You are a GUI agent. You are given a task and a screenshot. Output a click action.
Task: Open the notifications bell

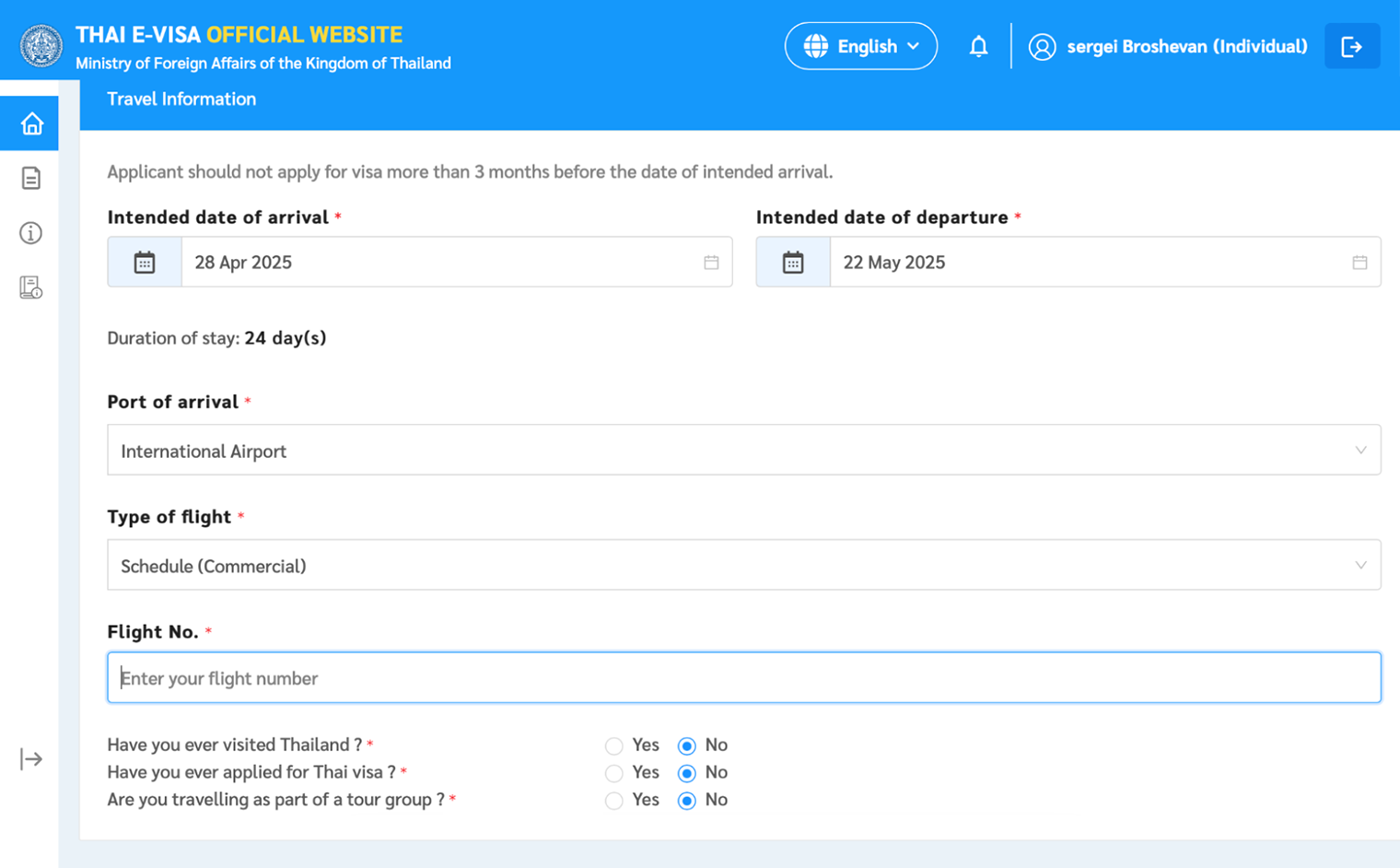[x=978, y=46]
